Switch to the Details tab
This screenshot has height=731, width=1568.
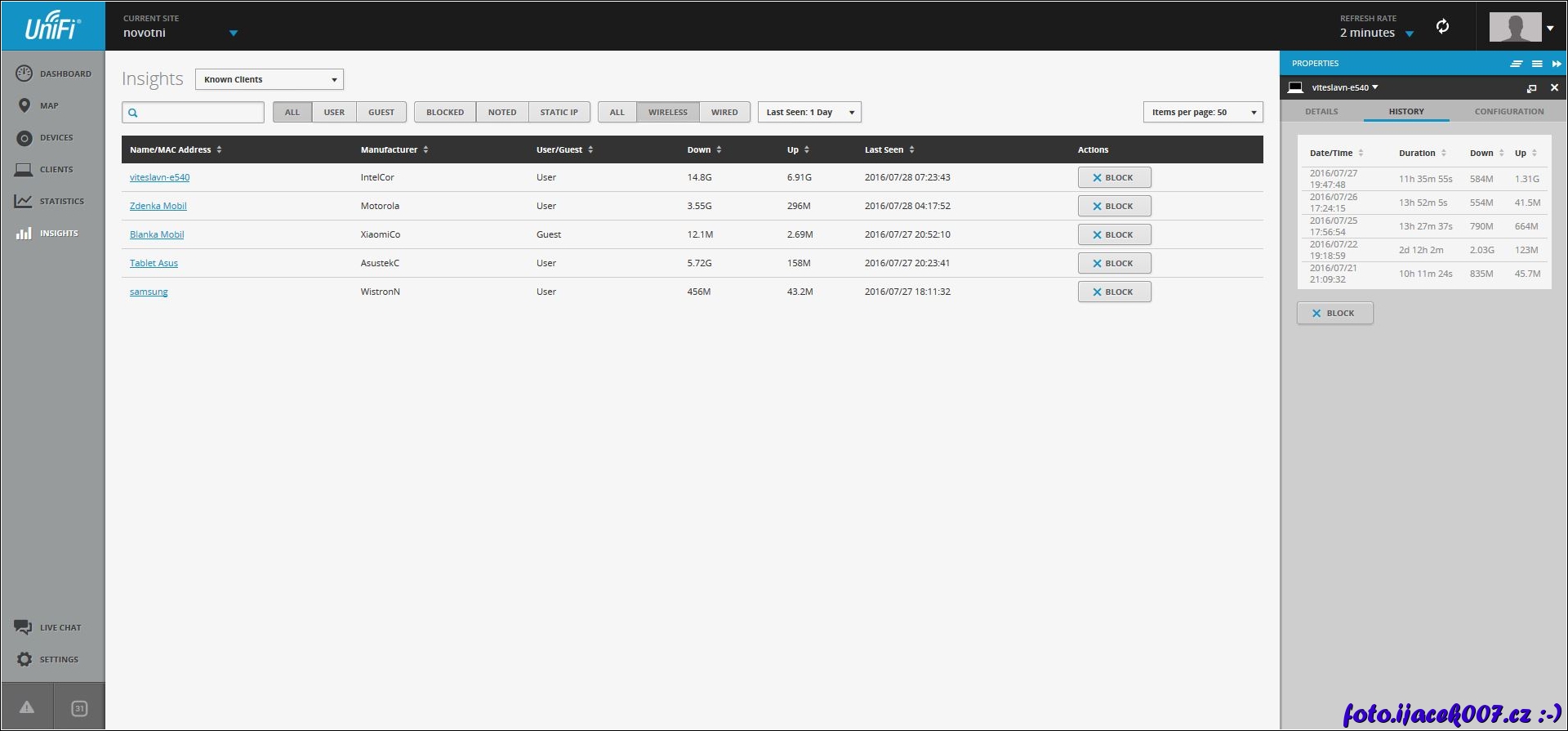click(1321, 111)
